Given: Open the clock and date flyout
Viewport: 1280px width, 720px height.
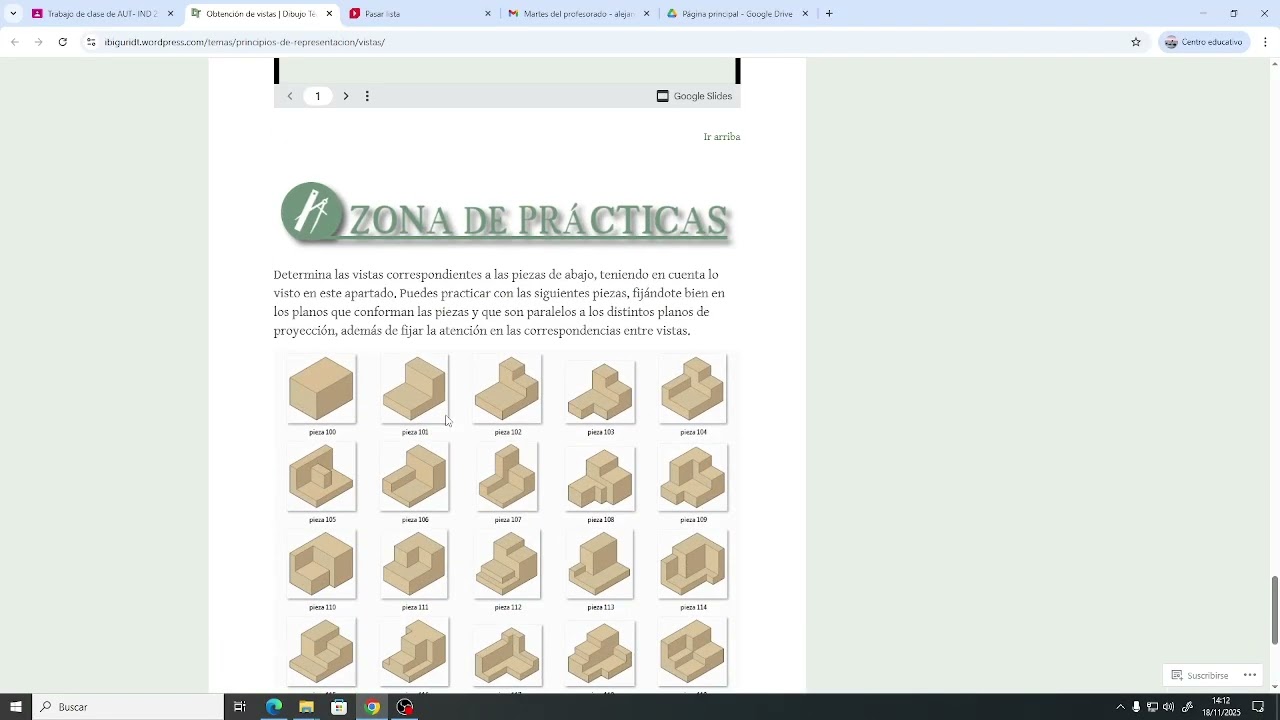Looking at the screenshot, I should (1221, 707).
